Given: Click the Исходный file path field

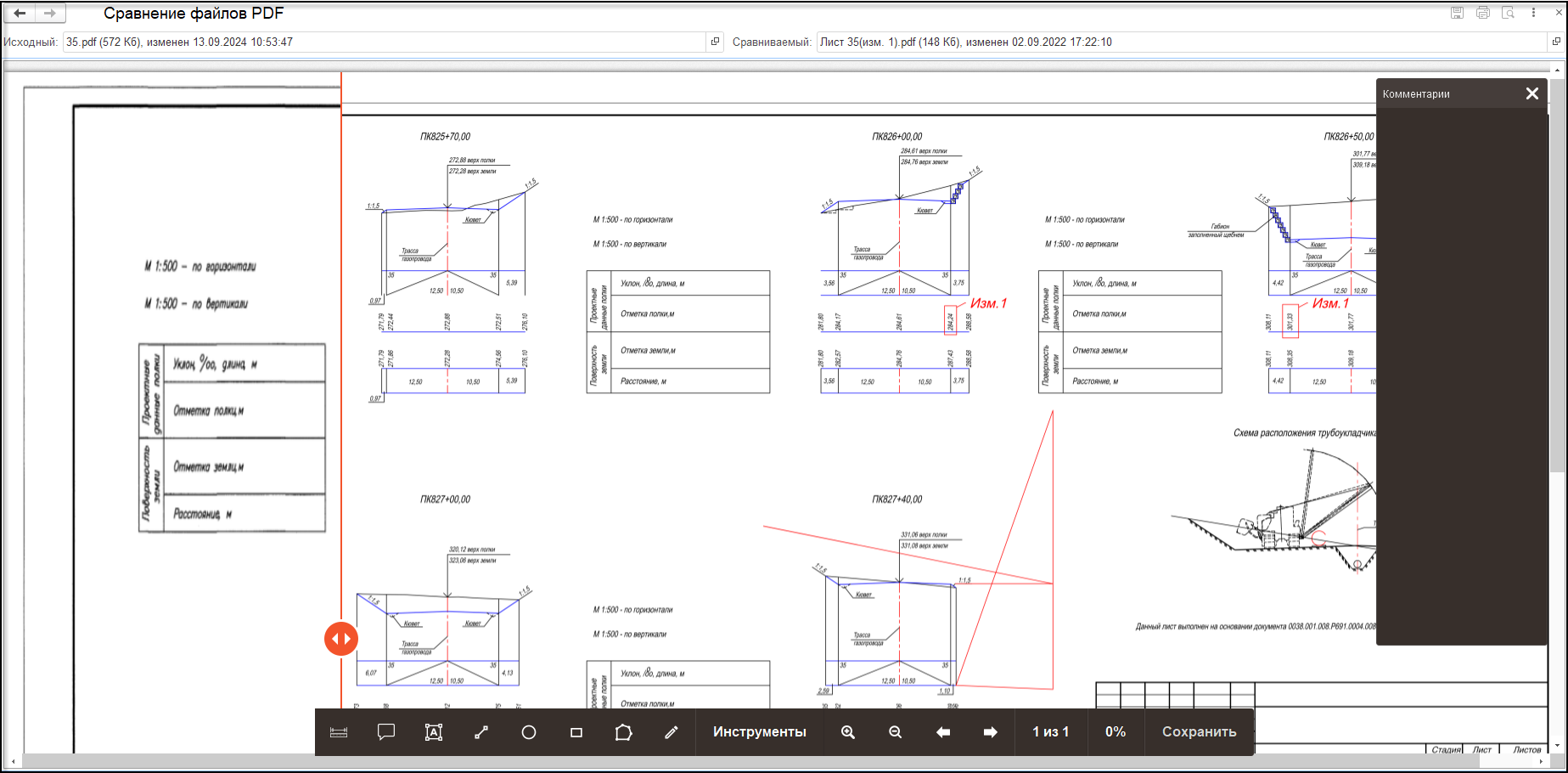Looking at the screenshot, I should click(382, 42).
